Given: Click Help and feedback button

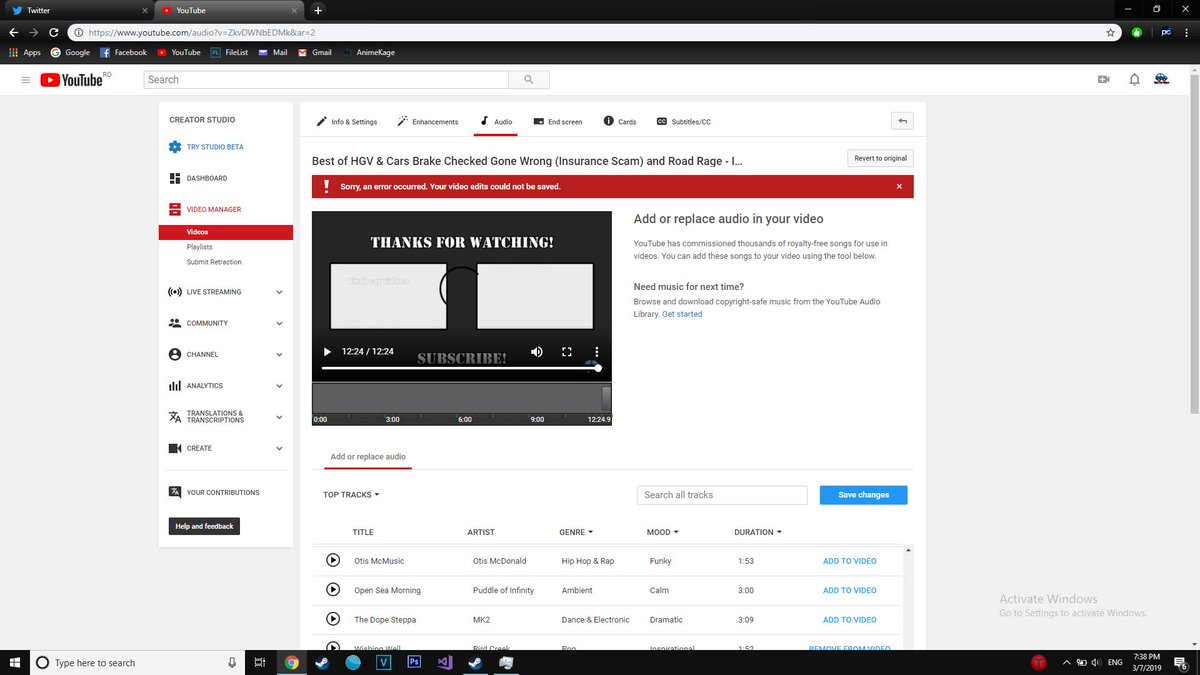Looking at the screenshot, I should (204, 526).
